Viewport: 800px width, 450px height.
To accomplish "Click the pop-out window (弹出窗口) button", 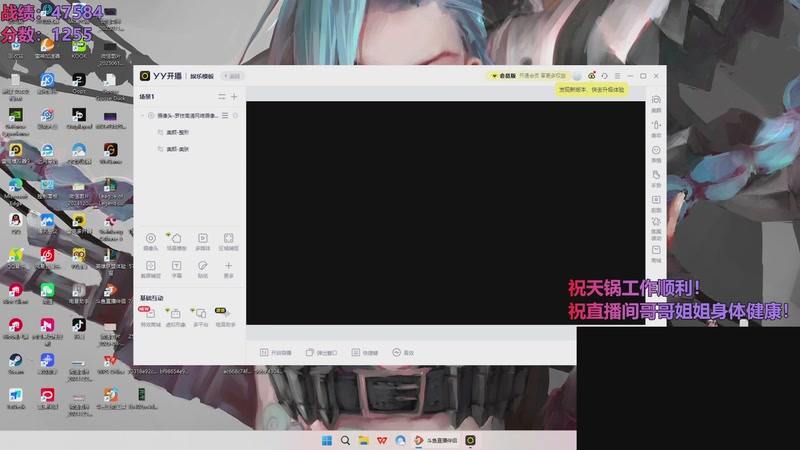I will (321, 353).
